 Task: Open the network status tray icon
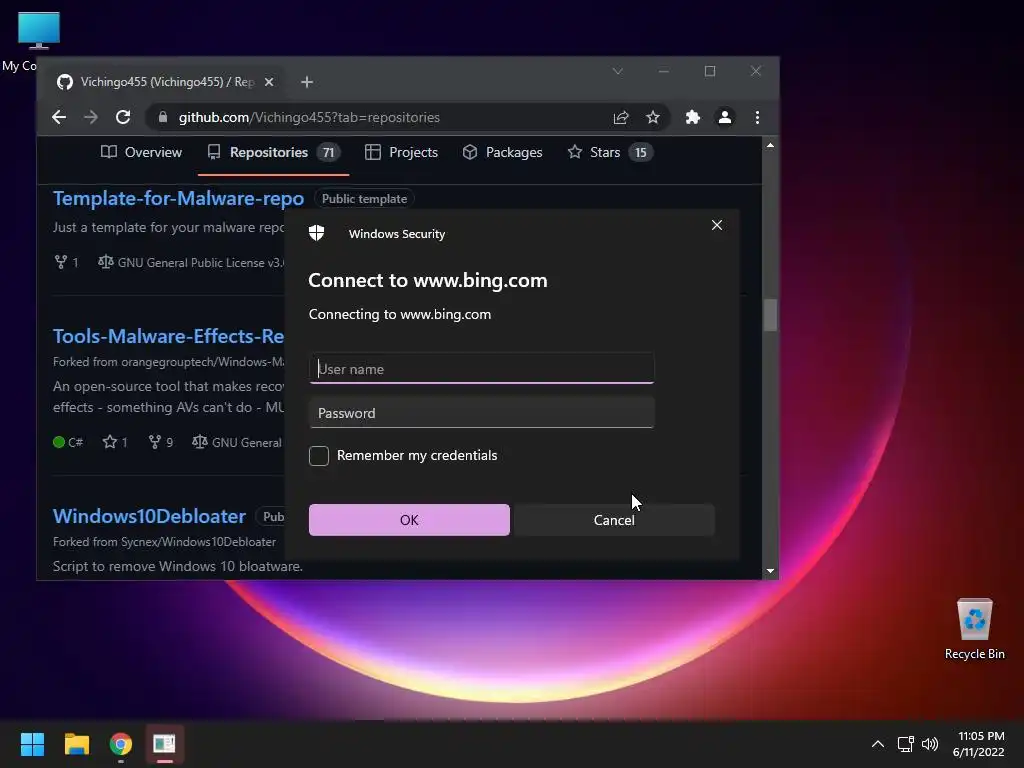(x=905, y=744)
